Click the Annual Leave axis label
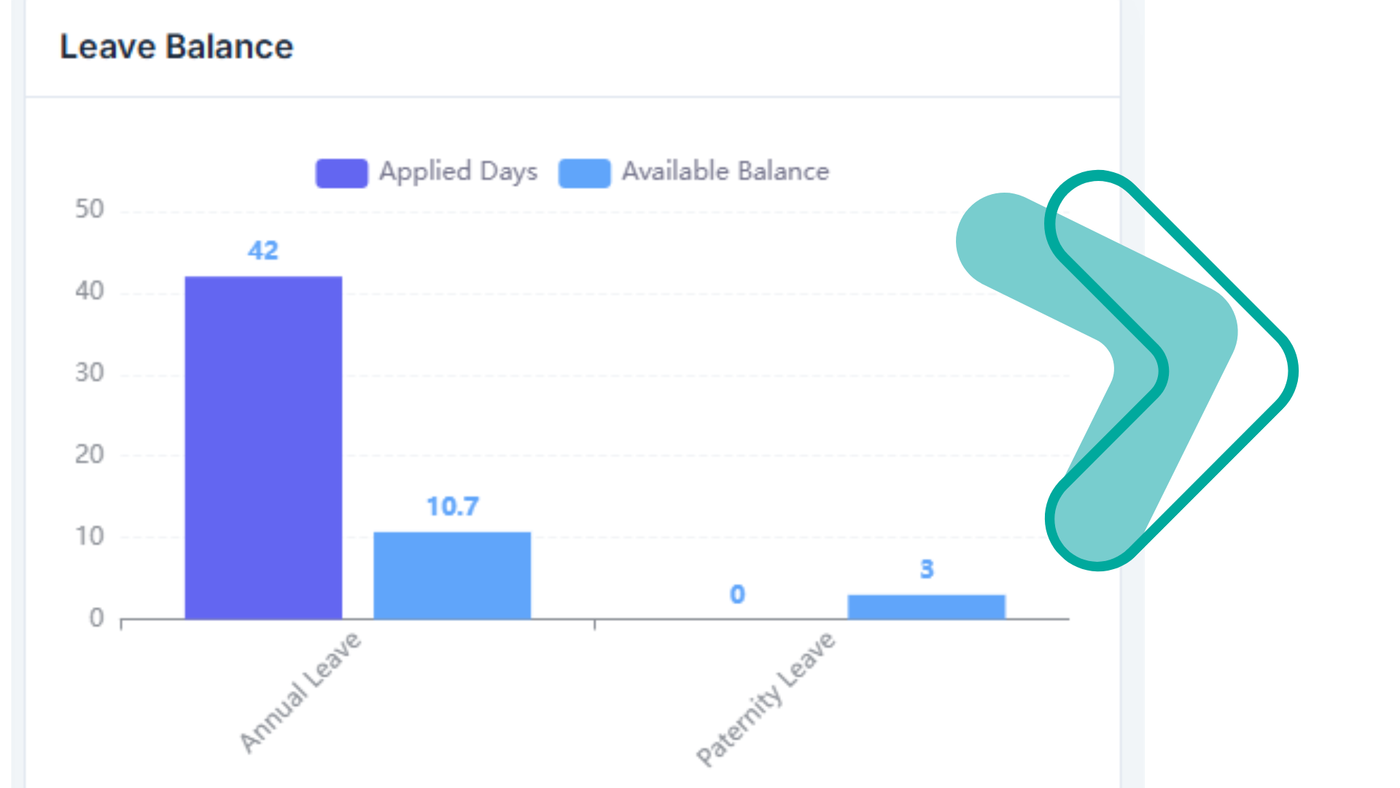1400x788 pixels. 300,691
